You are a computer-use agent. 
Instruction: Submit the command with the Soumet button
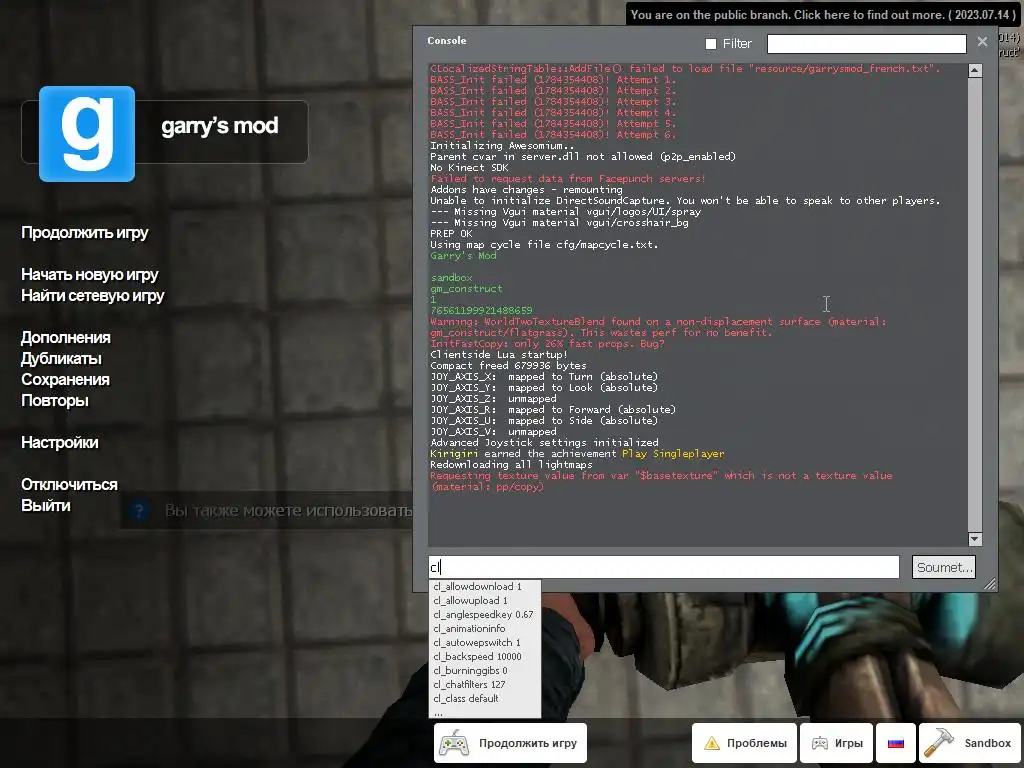click(x=944, y=567)
